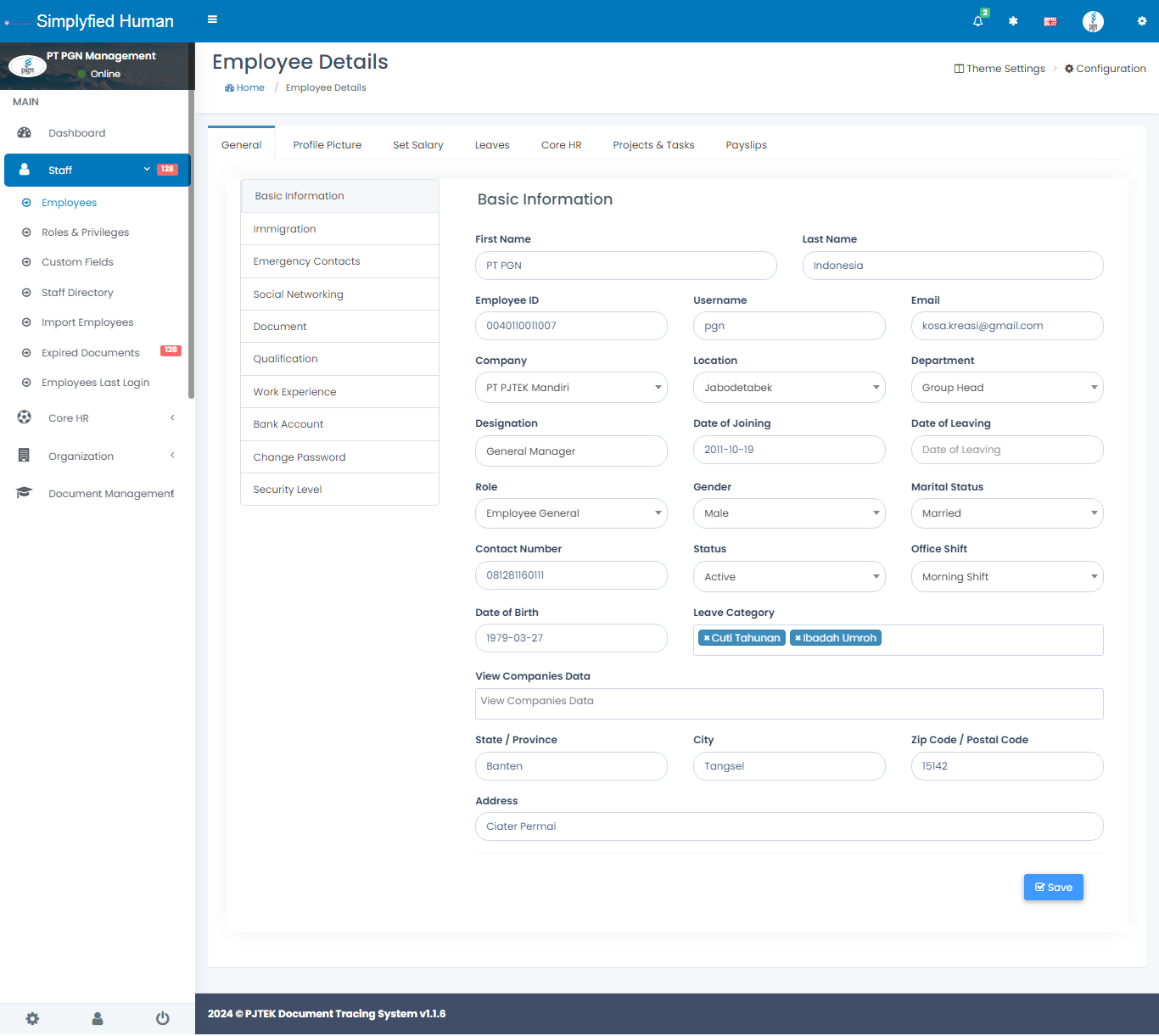This screenshot has height=1036, width=1159.
Task: Click the user profile avatar in header
Action: point(1093,21)
